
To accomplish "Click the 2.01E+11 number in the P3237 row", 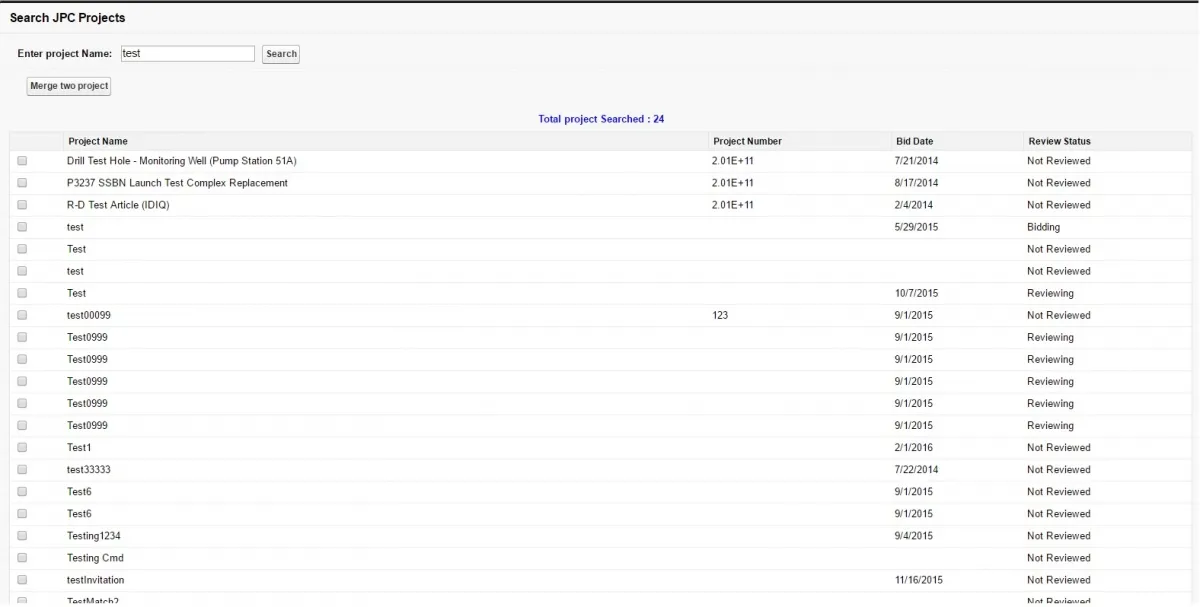I will click(x=733, y=183).
